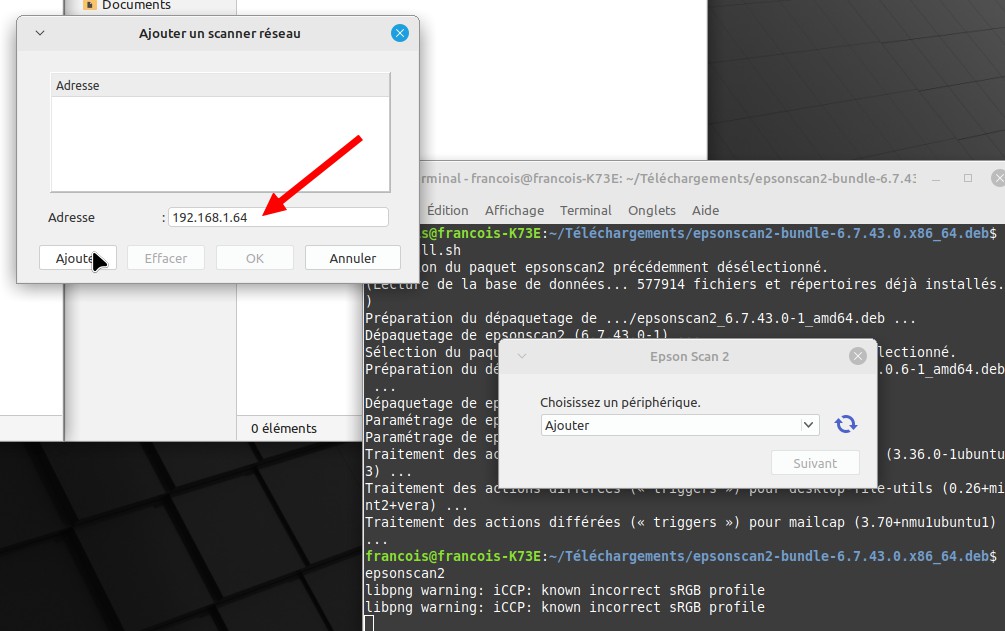The width and height of the screenshot is (1005, 631).
Task: Open the Affichage menu in terminal
Action: 514,210
